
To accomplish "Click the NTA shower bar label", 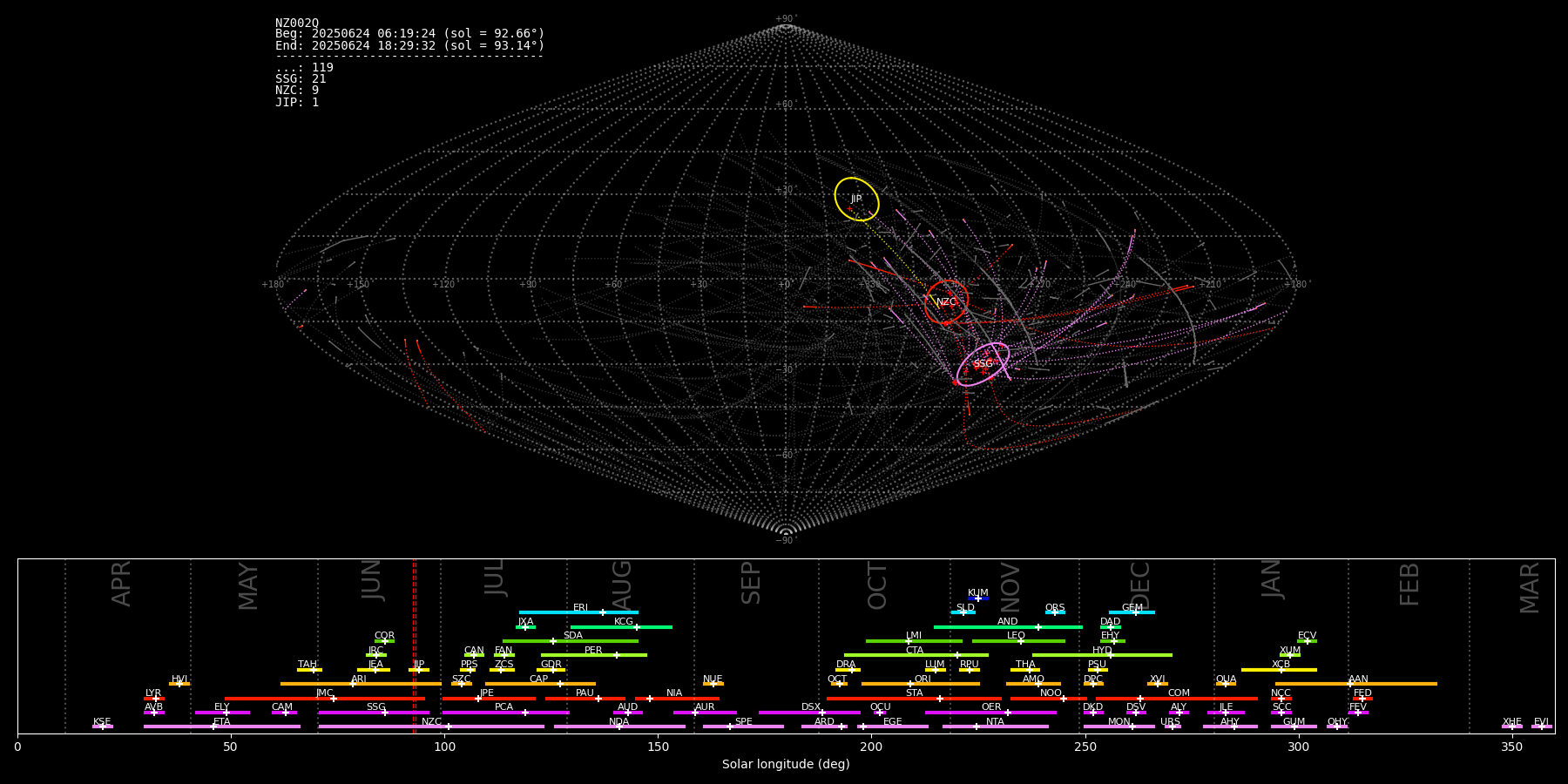I will [996, 722].
